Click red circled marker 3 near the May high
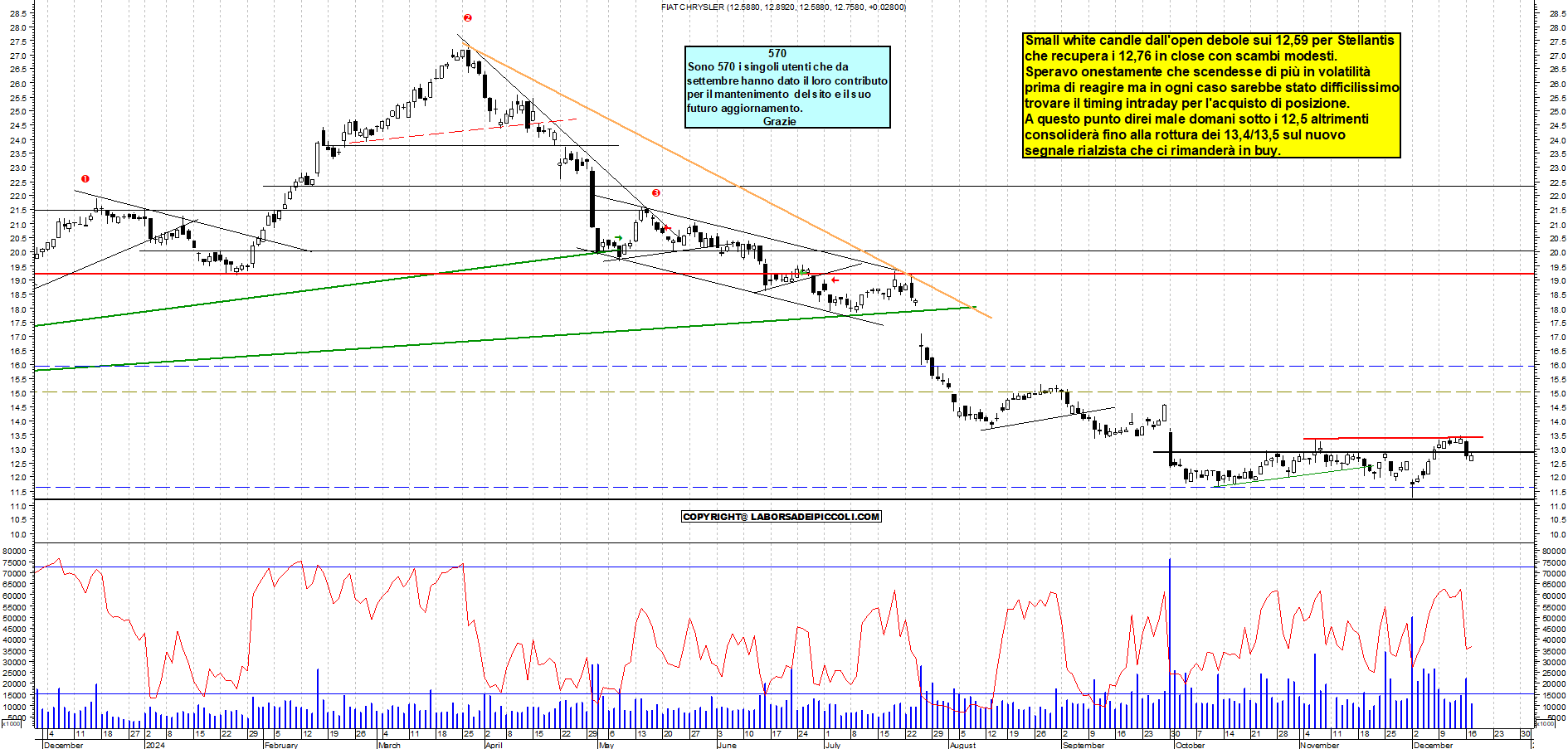Screen dimensions: 1568x749 coord(655,192)
